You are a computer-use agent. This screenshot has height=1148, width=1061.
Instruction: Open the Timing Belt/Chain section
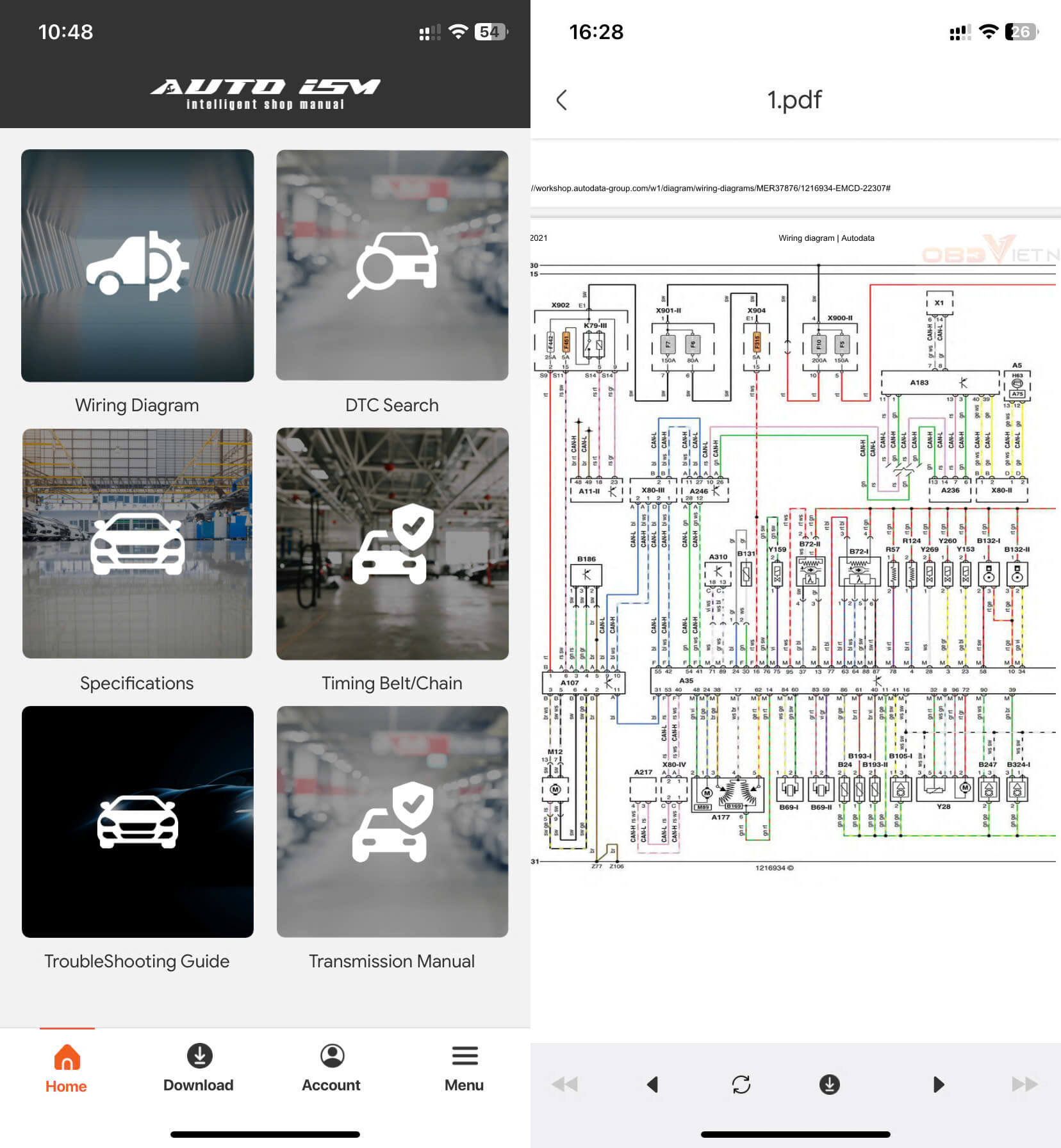pos(392,545)
